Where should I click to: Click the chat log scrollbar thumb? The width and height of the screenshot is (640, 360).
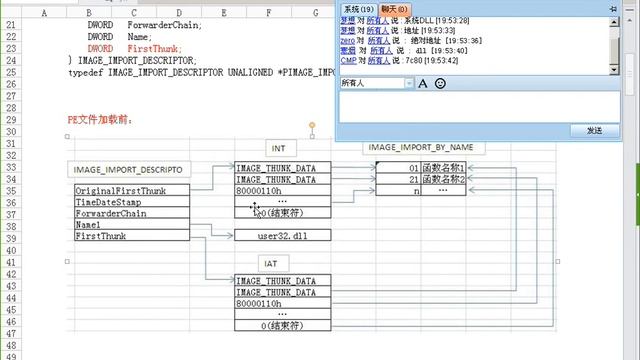614,51
